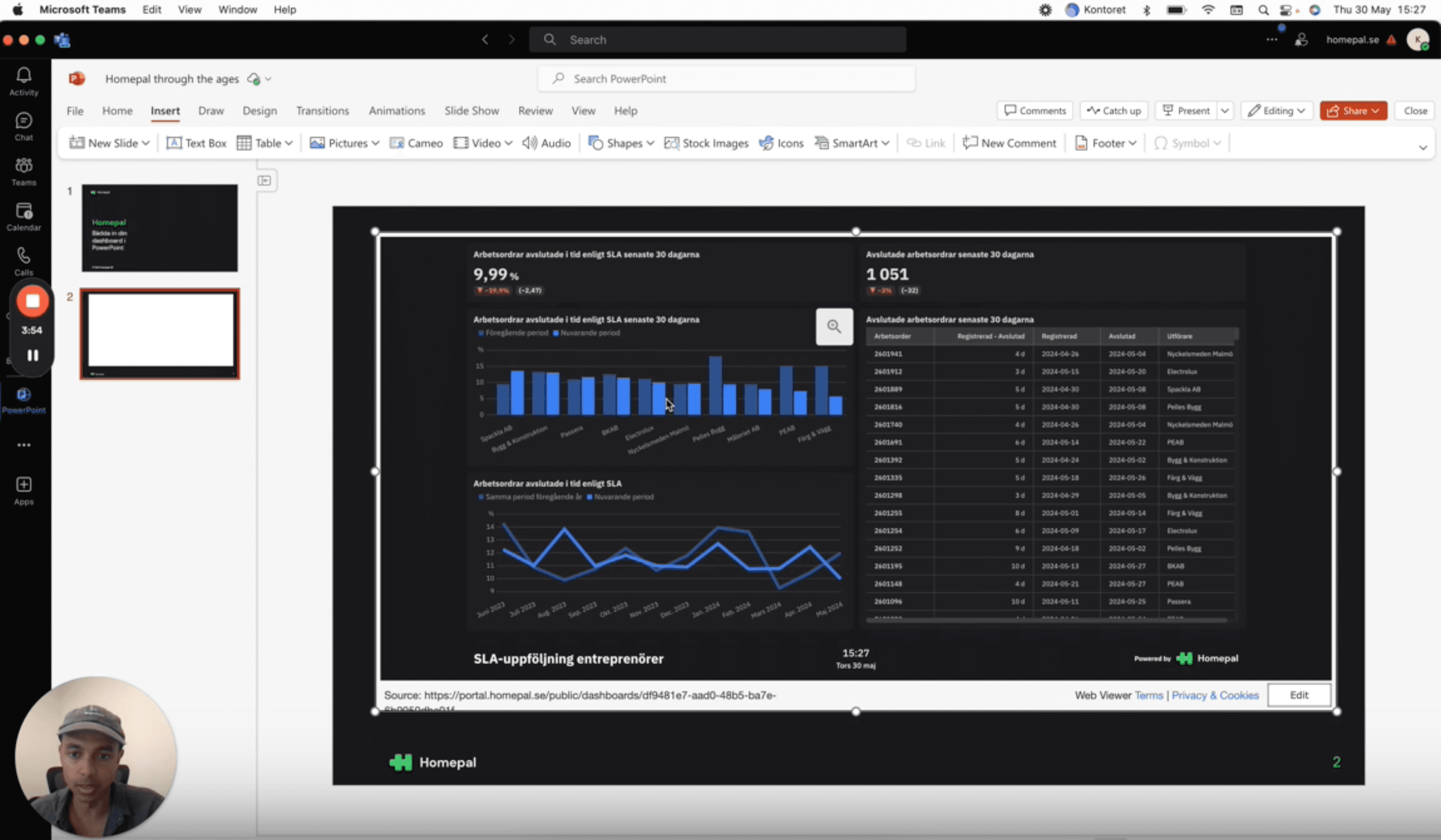Select slide 2 thumbnail
Screen dimensions: 1441x840
tap(160, 334)
